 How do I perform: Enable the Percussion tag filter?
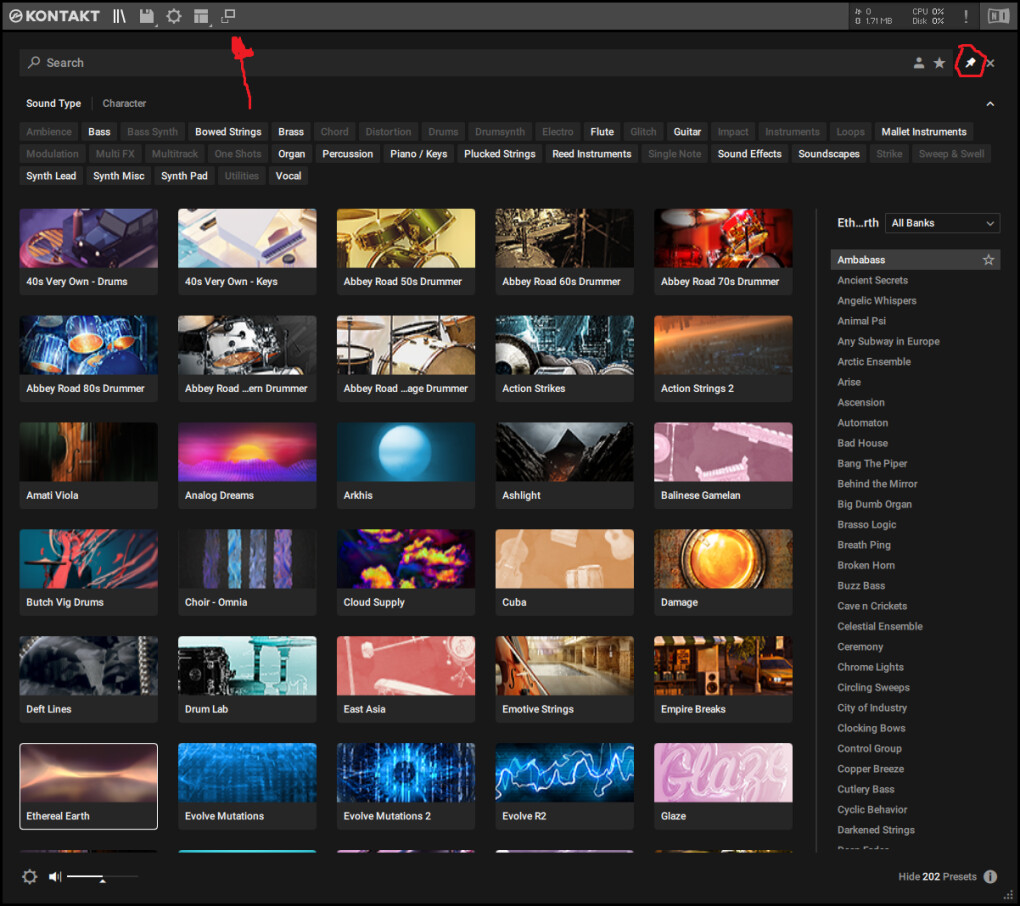pyautogui.click(x=347, y=153)
